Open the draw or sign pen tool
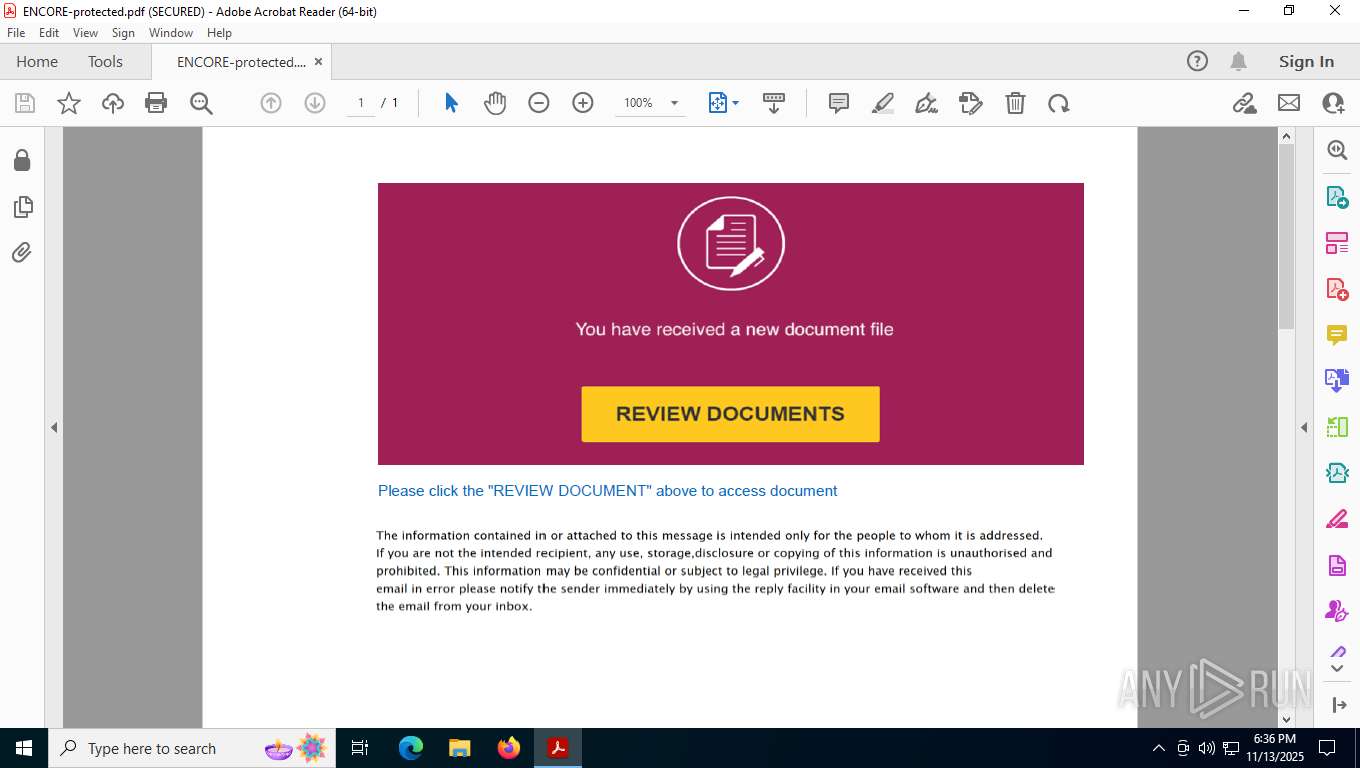The image size is (1360, 768). (x=927, y=103)
